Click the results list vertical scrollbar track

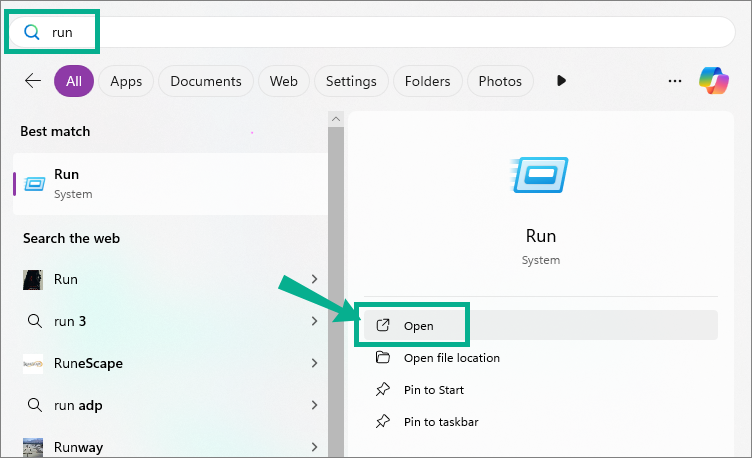(336, 292)
